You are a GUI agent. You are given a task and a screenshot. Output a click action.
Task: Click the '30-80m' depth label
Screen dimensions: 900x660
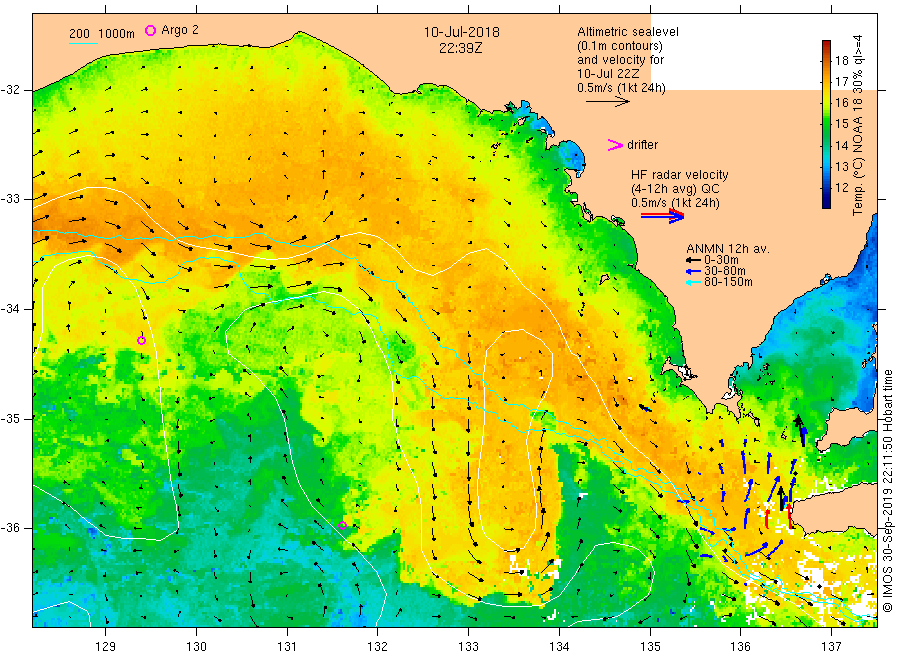(x=724, y=271)
